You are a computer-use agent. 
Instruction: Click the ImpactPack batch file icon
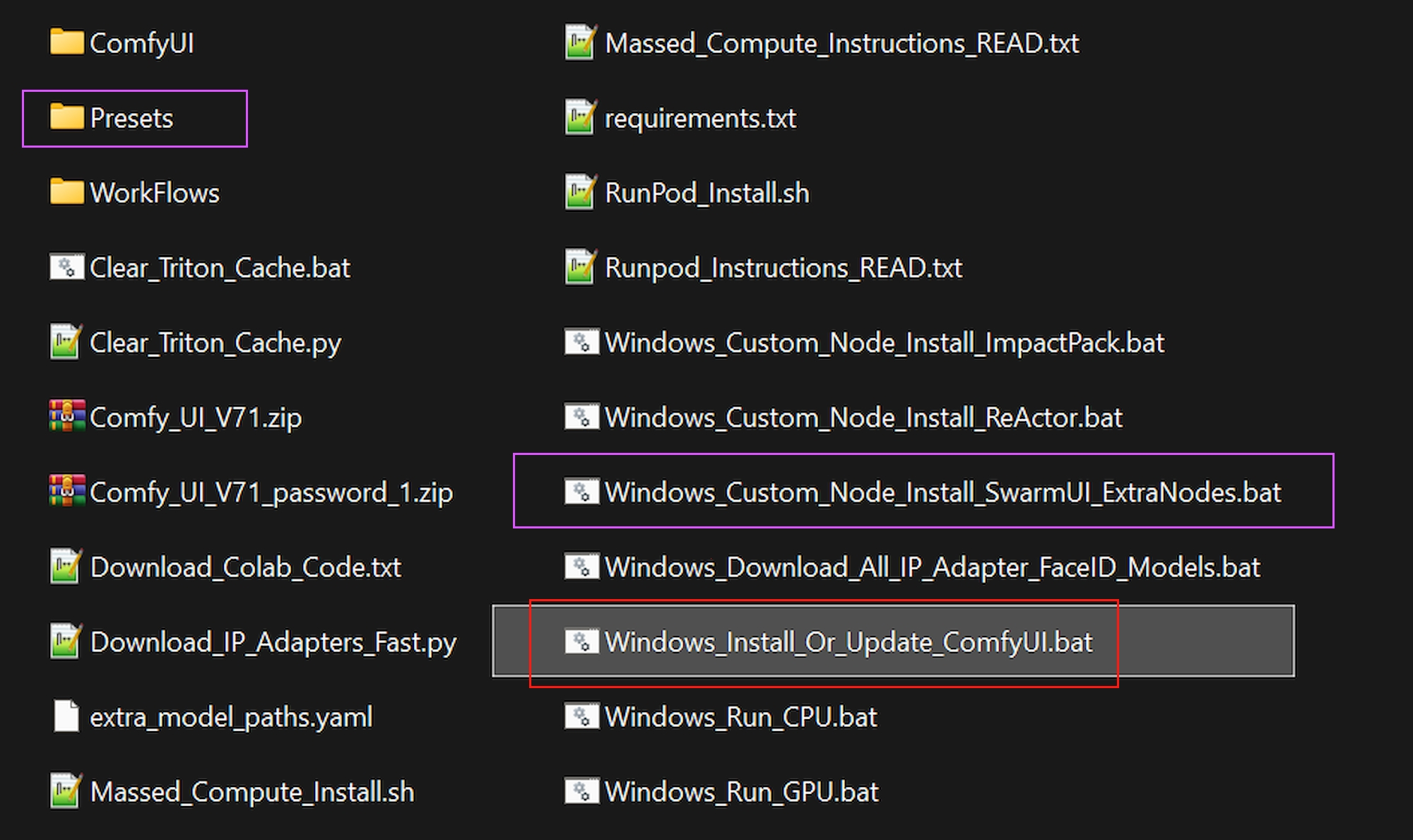[x=581, y=342]
